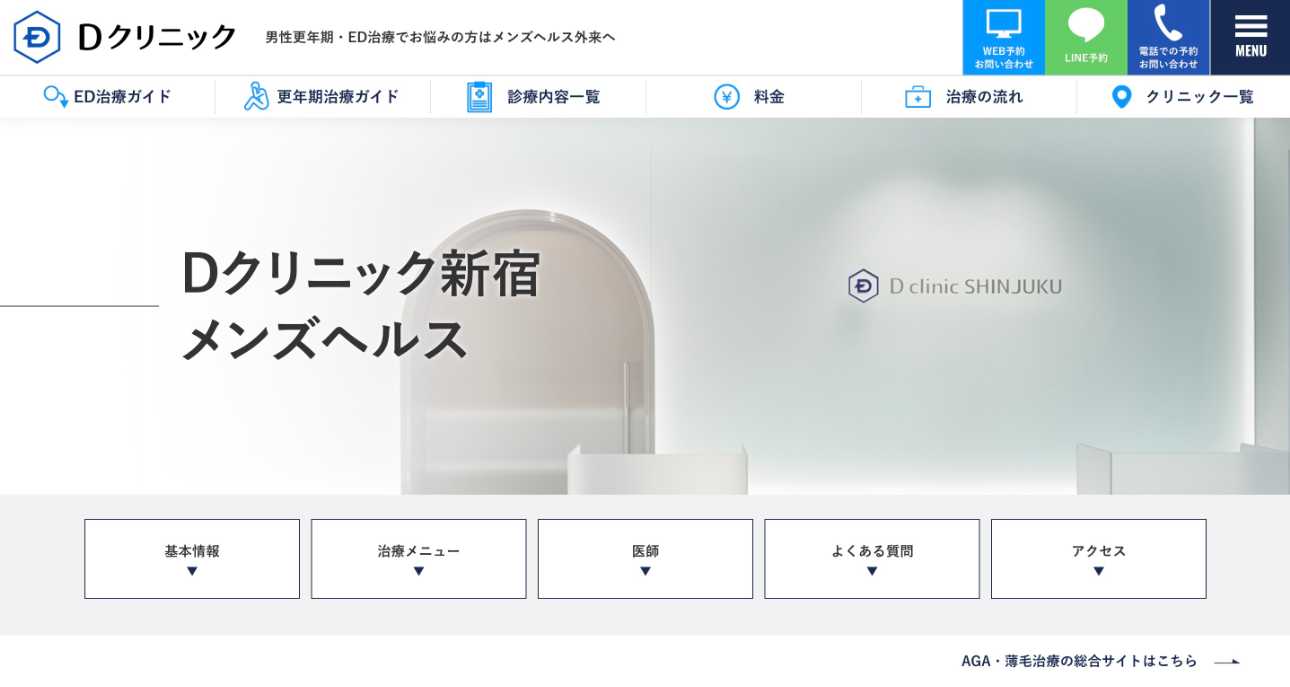Click the down triangle under アクセス
1290x687 pixels.
pos(1099,571)
